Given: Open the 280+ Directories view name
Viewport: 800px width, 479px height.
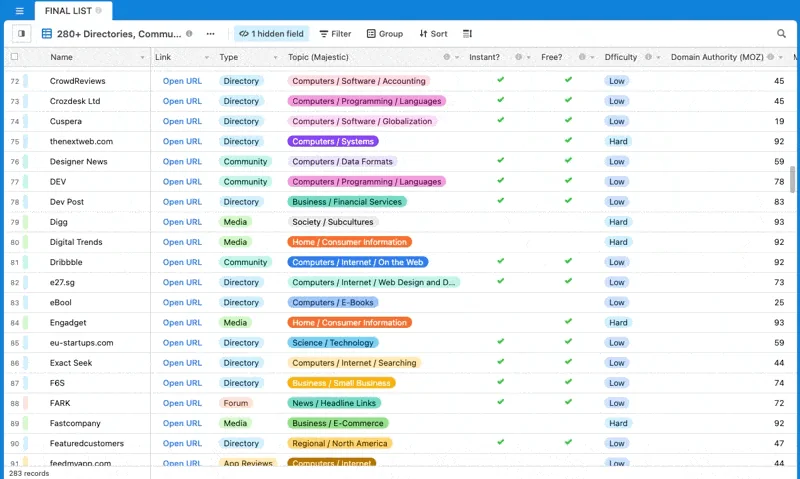Looking at the screenshot, I should click(118, 34).
